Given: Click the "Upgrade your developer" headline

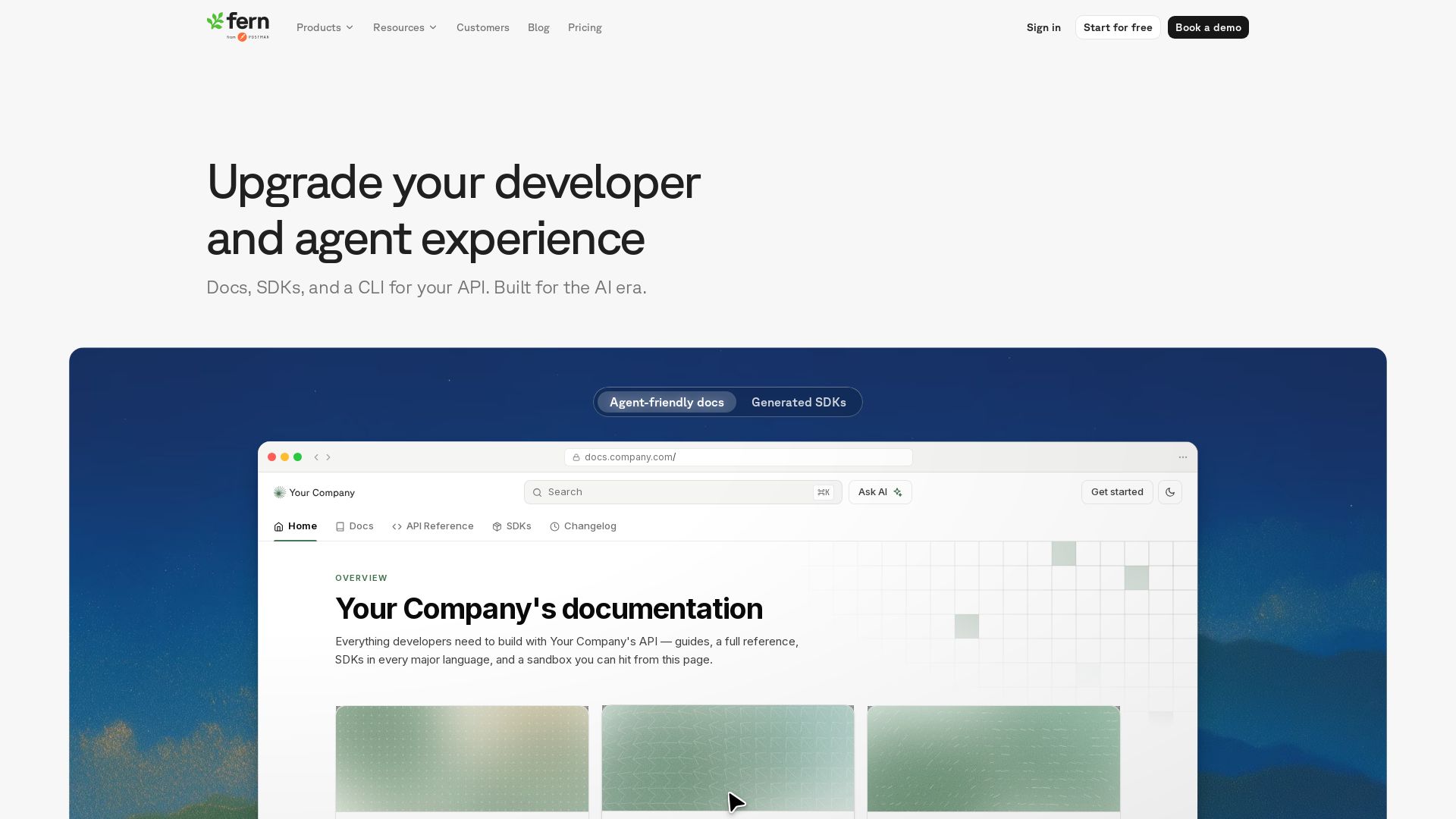Looking at the screenshot, I should (453, 182).
